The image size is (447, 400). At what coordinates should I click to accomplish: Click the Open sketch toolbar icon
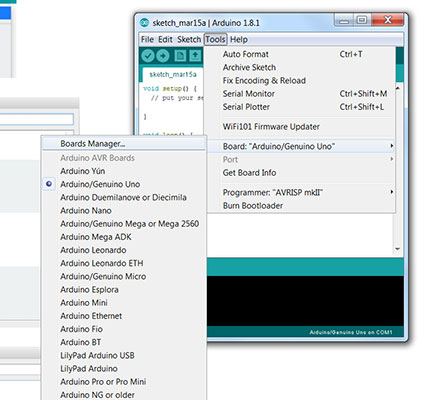click(196, 56)
